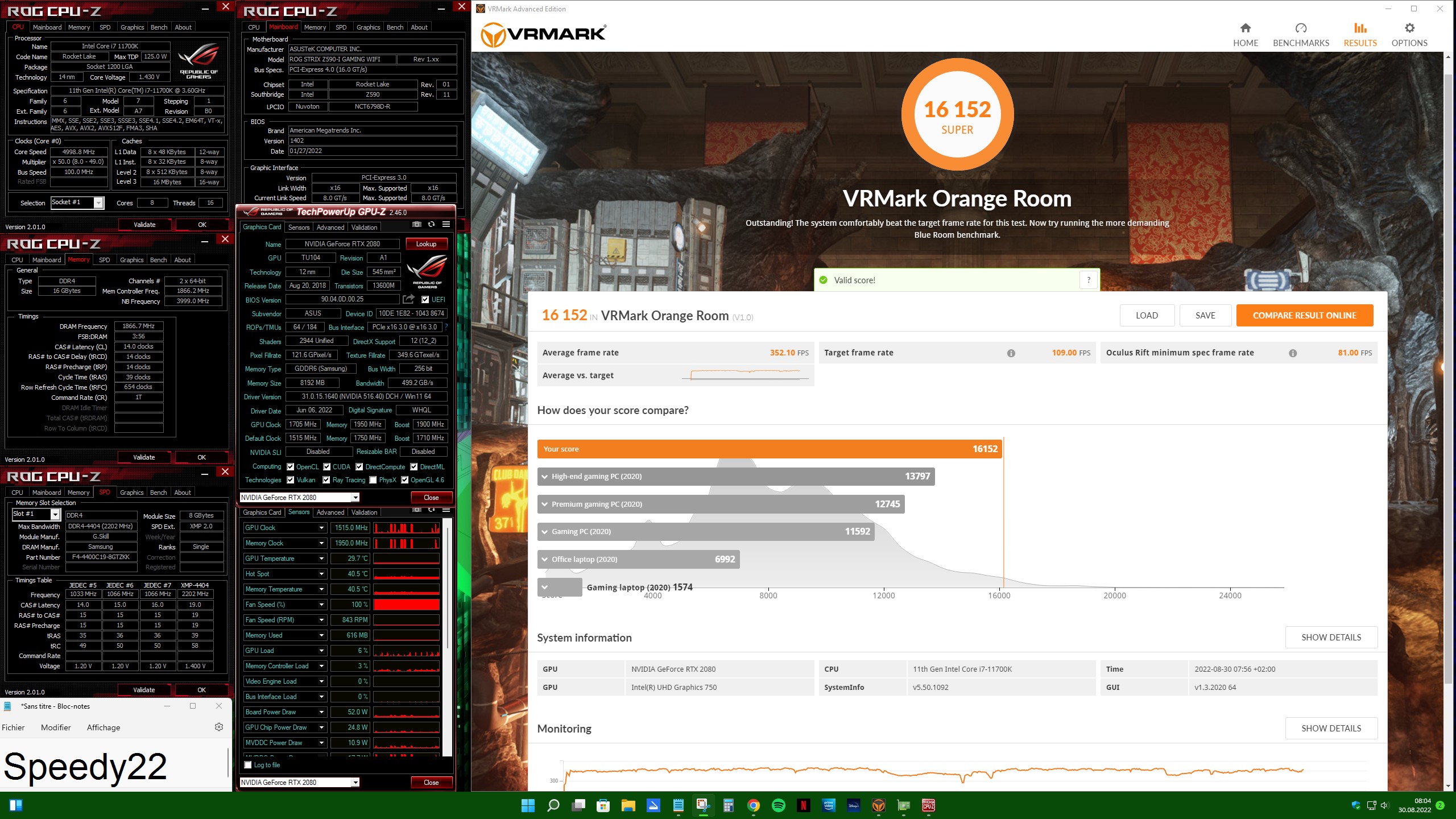
Task: Open the Slot #1 memory slot dropdown
Action: [36, 514]
